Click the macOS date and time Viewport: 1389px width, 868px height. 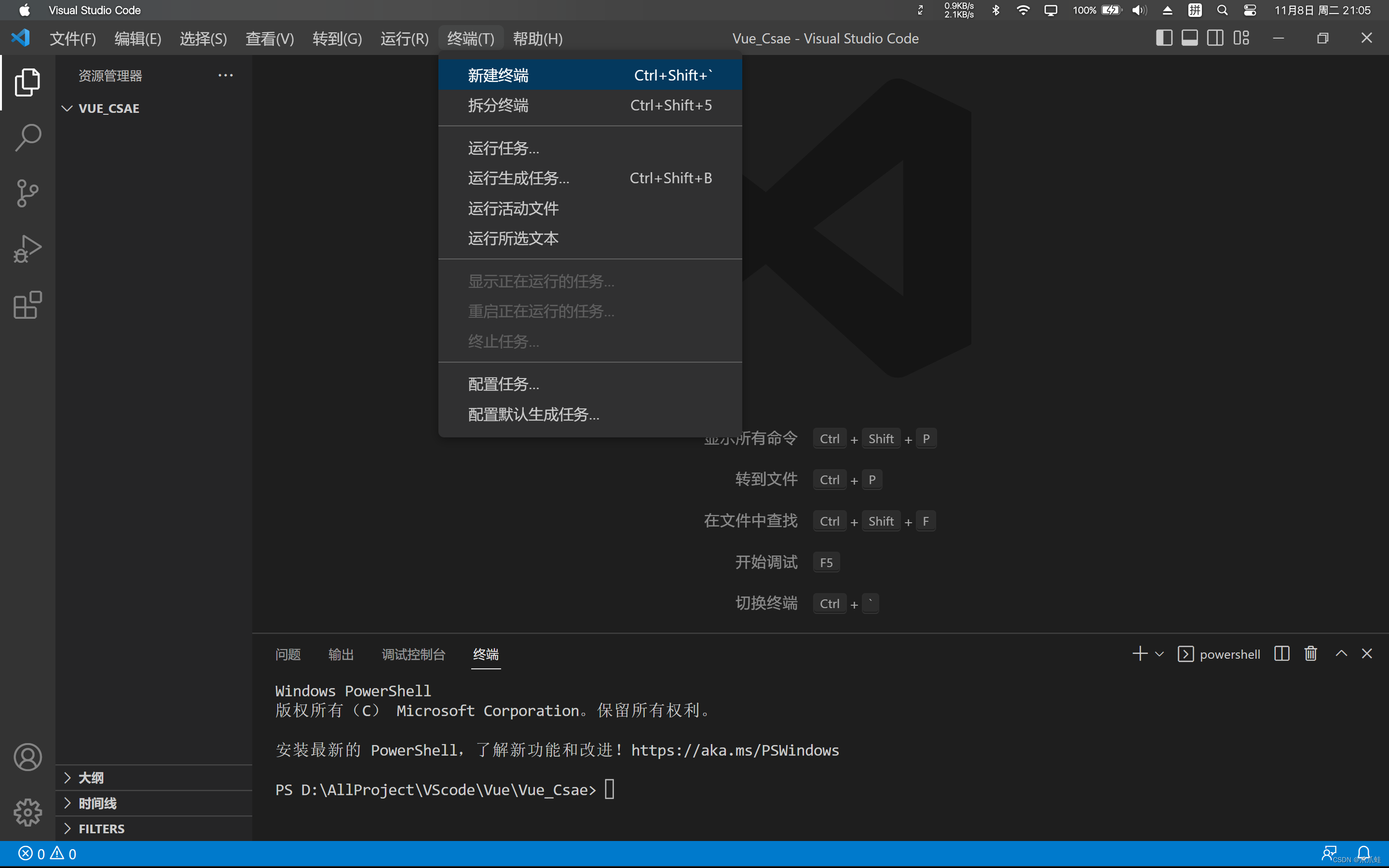[x=1322, y=10]
